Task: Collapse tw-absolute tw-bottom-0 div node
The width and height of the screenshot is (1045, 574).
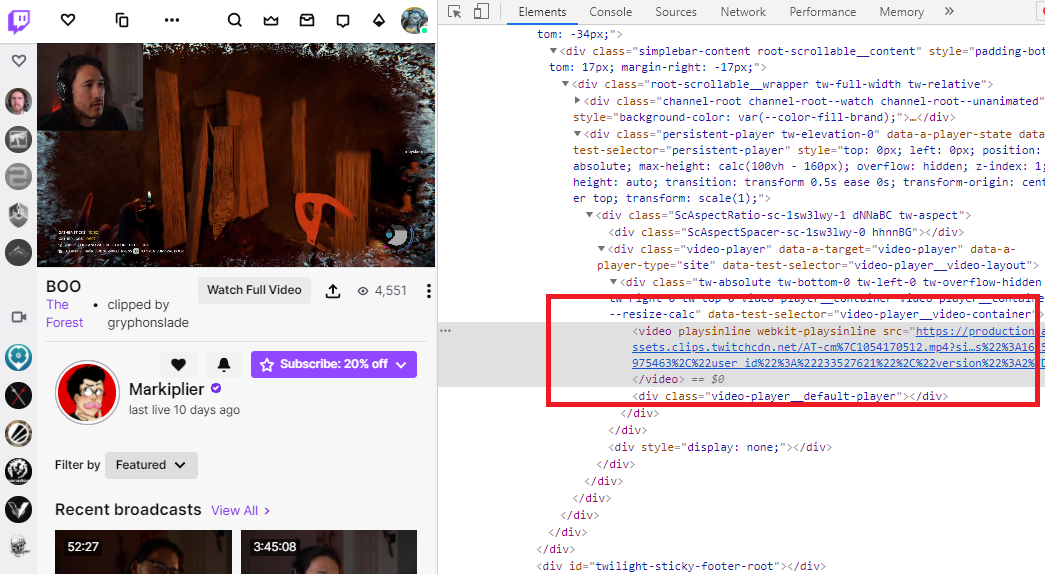Action: point(613,282)
